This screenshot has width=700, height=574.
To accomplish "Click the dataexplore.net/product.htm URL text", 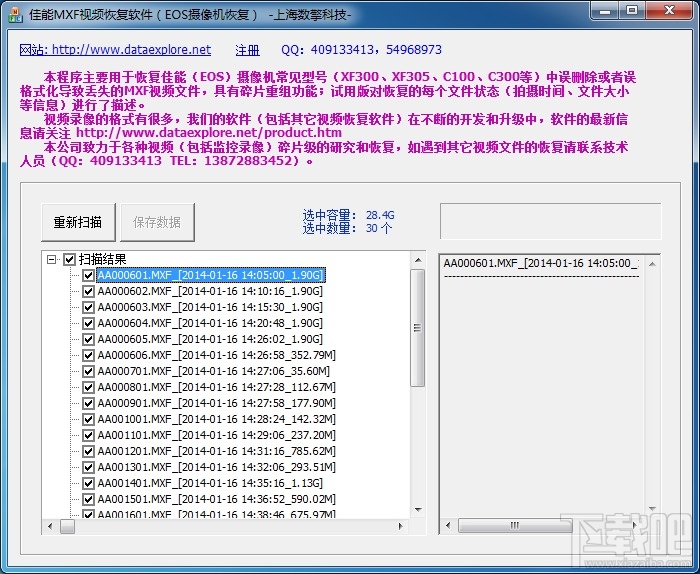I will tap(209, 133).
